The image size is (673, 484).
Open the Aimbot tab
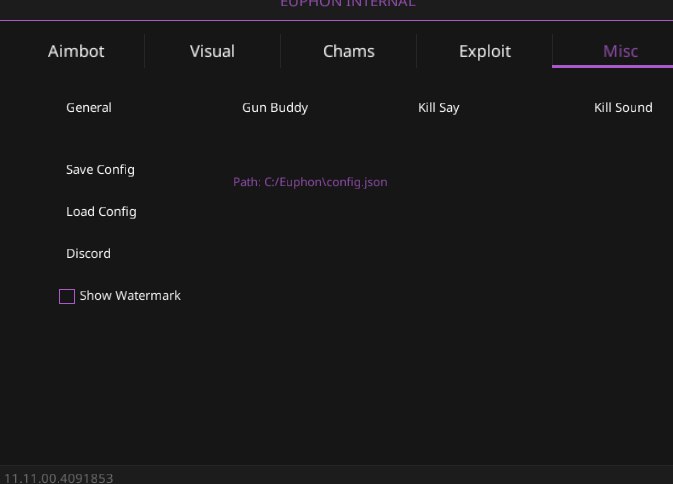click(x=76, y=51)
